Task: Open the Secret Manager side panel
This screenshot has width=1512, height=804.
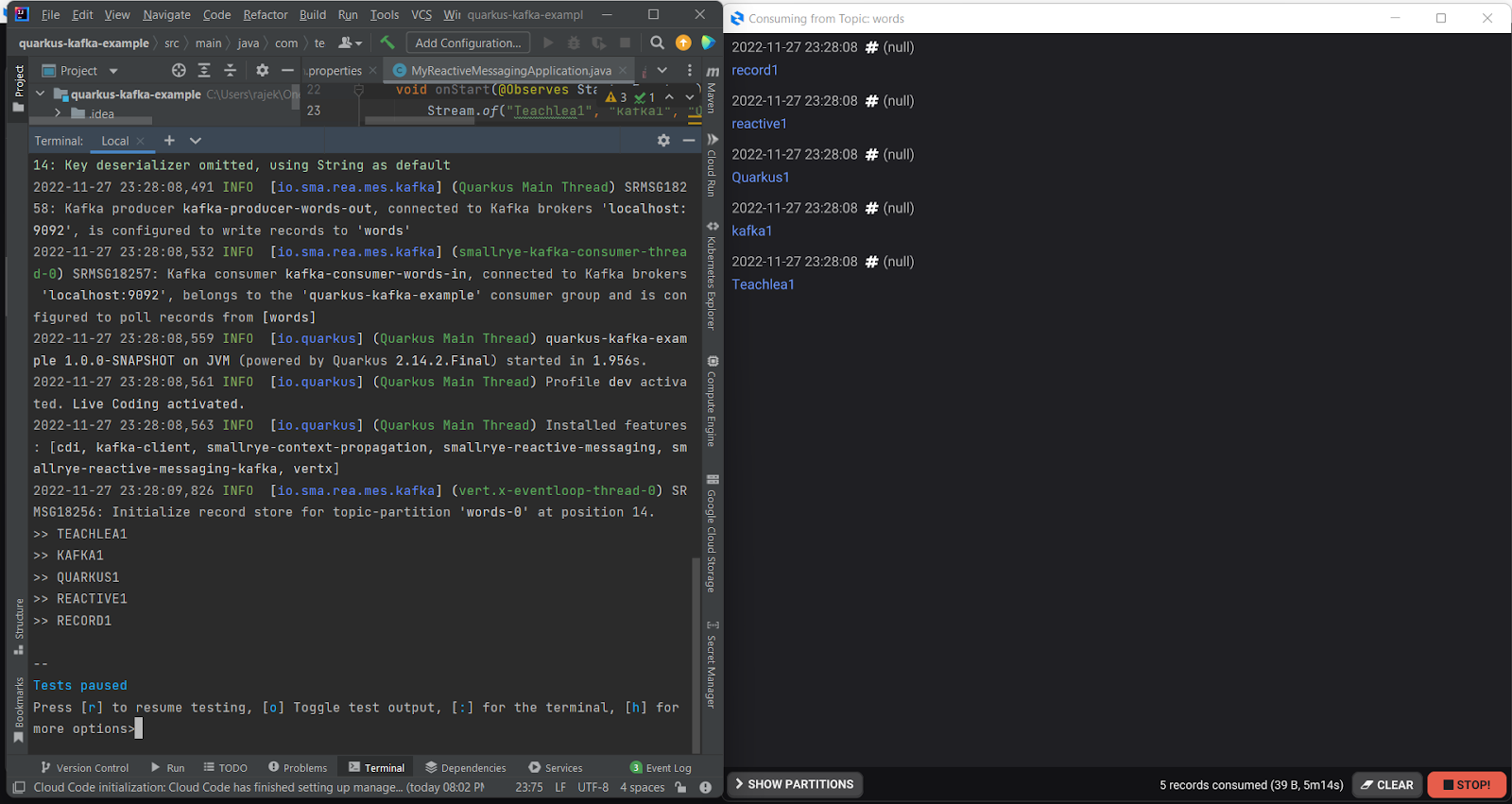Action: (712, 664)
